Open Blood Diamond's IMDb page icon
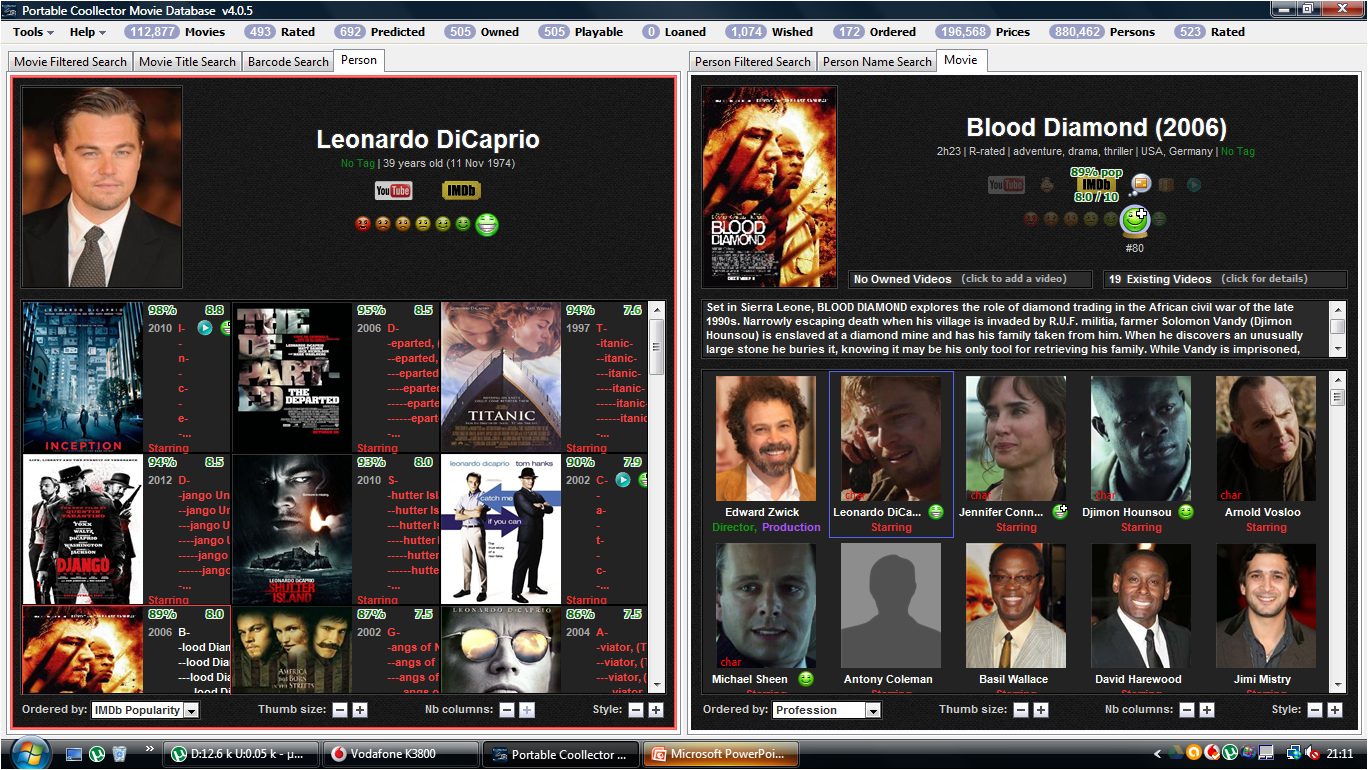This screenshot has height=770, width=1368. pos(1097,184)
